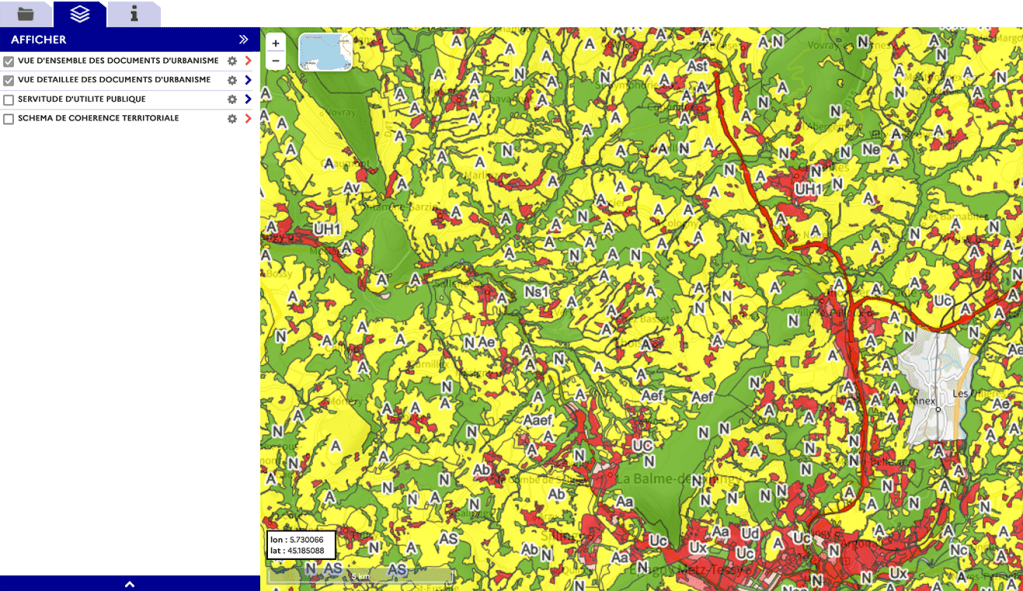This screenshot has height=591, width=1023.
Task: Enable Servitude d'utilité publique layer
Action: pyautogui.click(x=9, y=100)
